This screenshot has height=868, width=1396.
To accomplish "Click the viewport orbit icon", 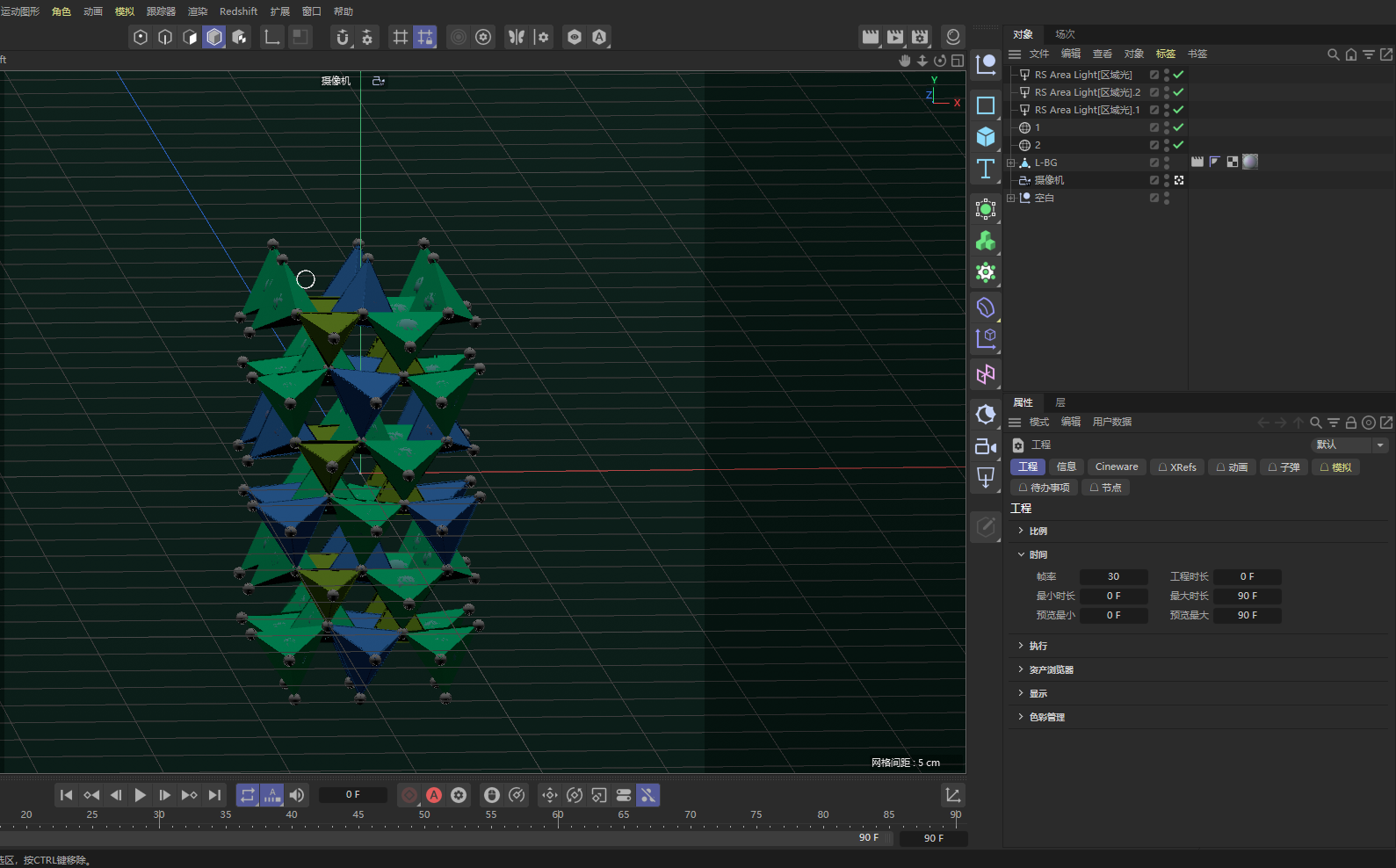I will click(x=940, y=61).
